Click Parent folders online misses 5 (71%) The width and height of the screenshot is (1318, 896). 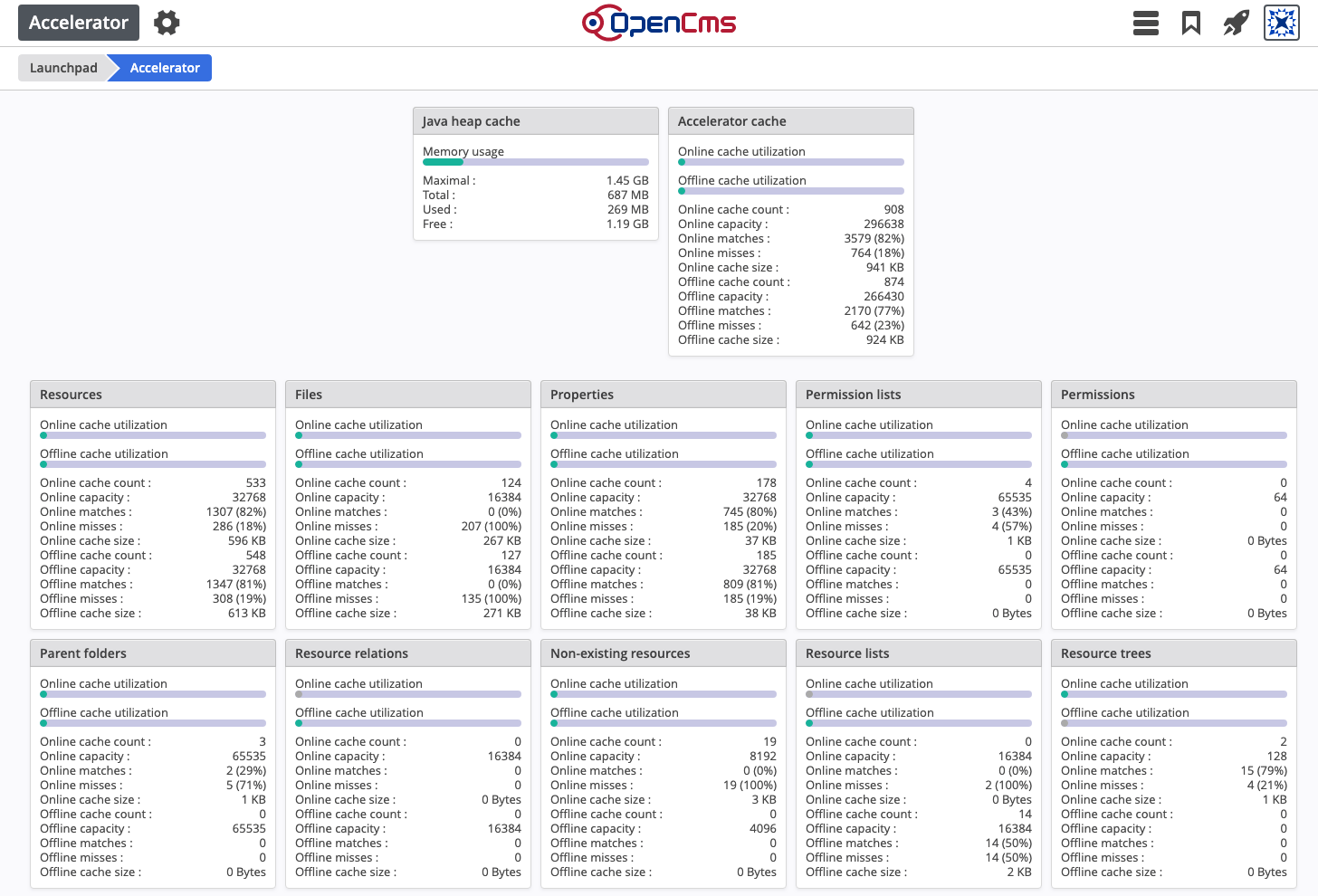(246, 785)
